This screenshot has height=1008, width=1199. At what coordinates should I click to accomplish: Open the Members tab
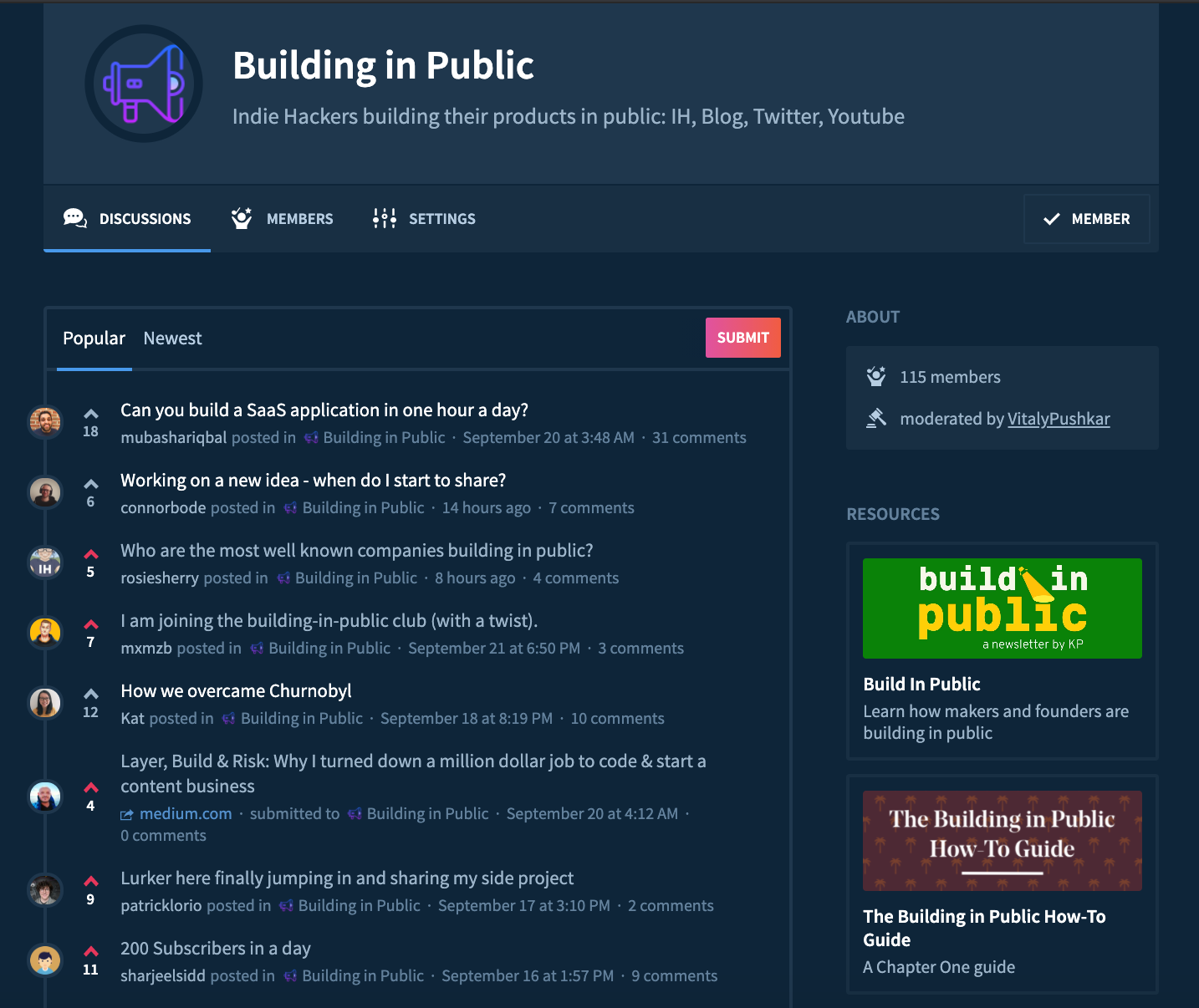[282, 219]
